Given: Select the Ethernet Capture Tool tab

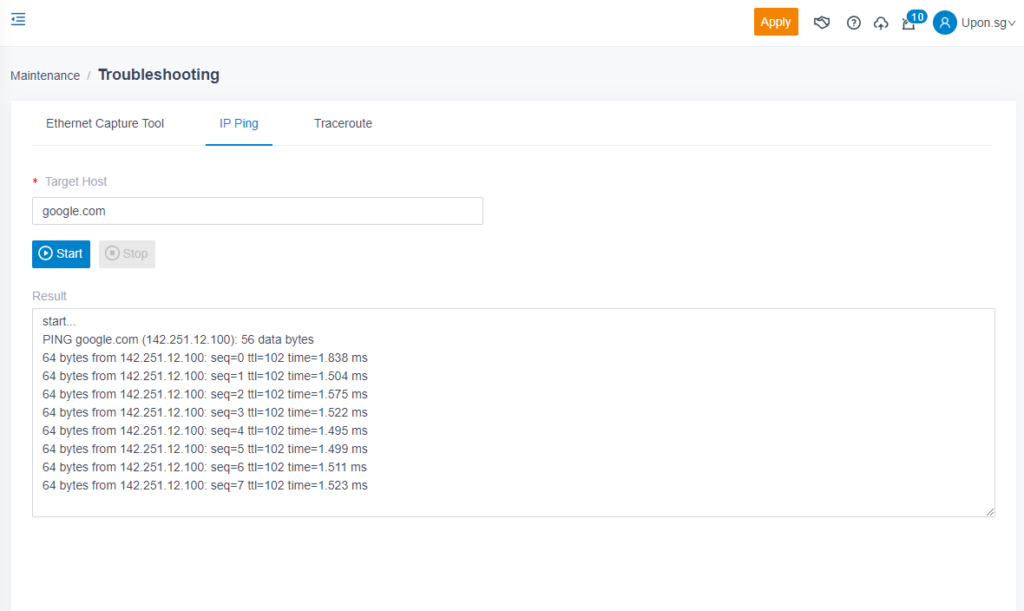Looking at the screenshot, I should (x=104, y=123).
